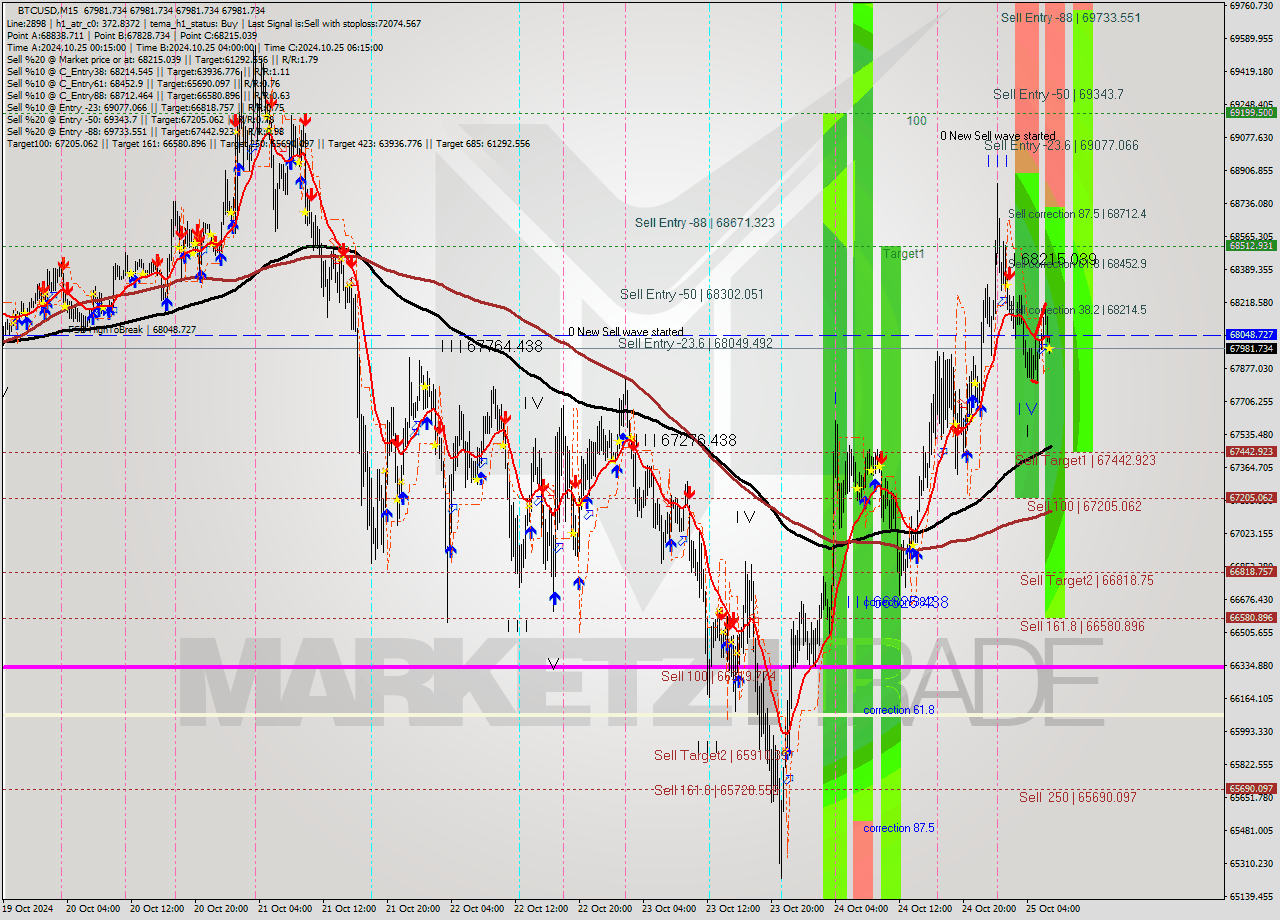1280x920 pixels.
Task: Click the '25 Oct 04:00' time label
Action: (x=1052, y=909)
